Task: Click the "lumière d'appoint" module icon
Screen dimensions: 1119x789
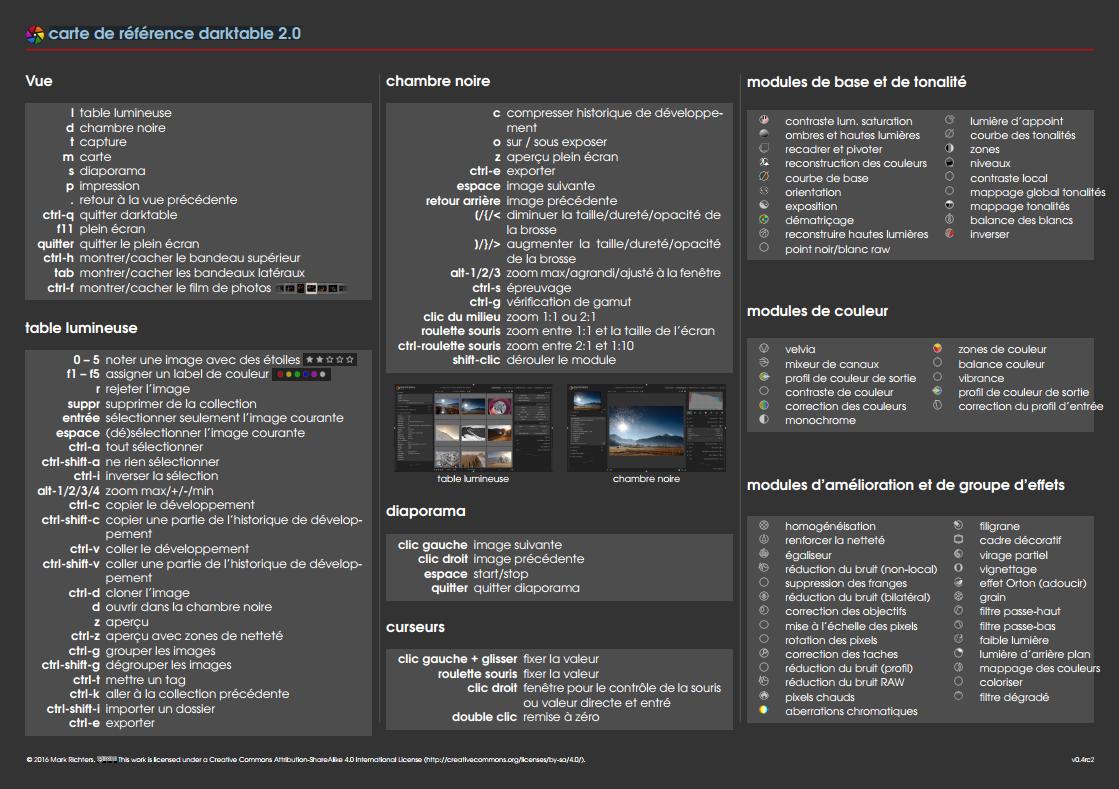Action: point(949,121)
